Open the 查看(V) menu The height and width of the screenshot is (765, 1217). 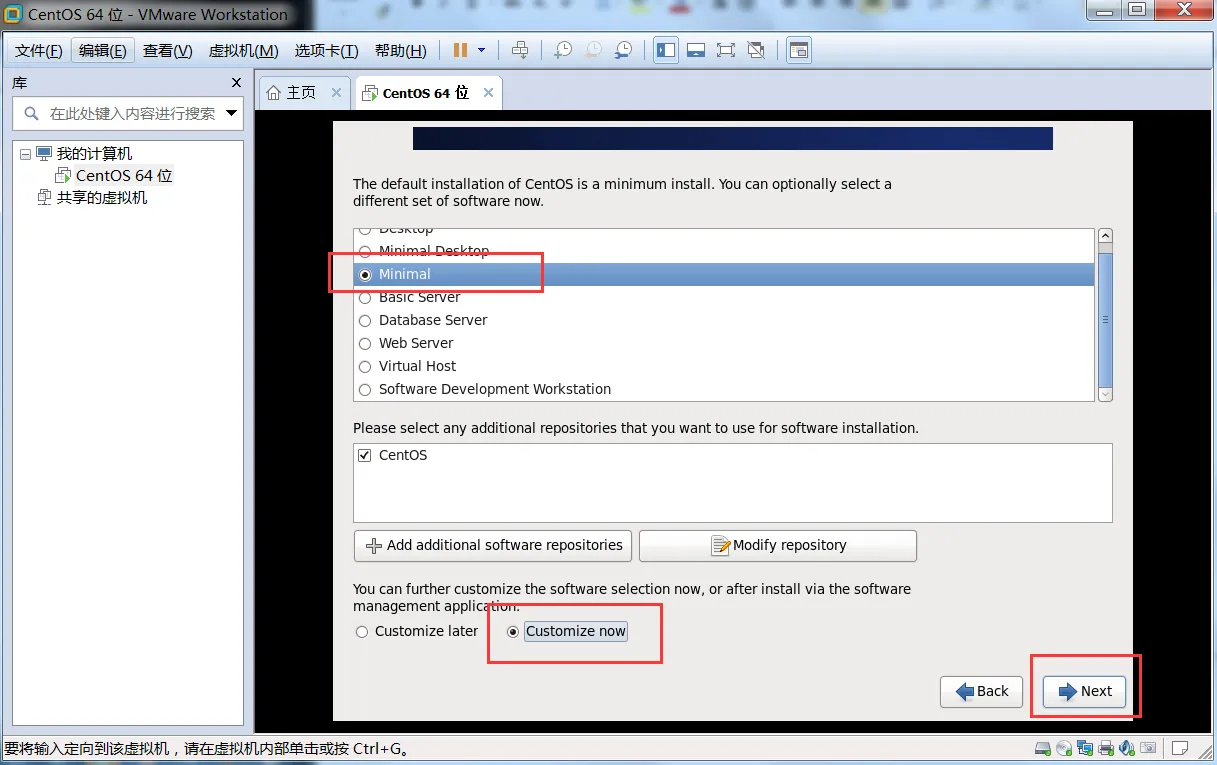[167, 51]
